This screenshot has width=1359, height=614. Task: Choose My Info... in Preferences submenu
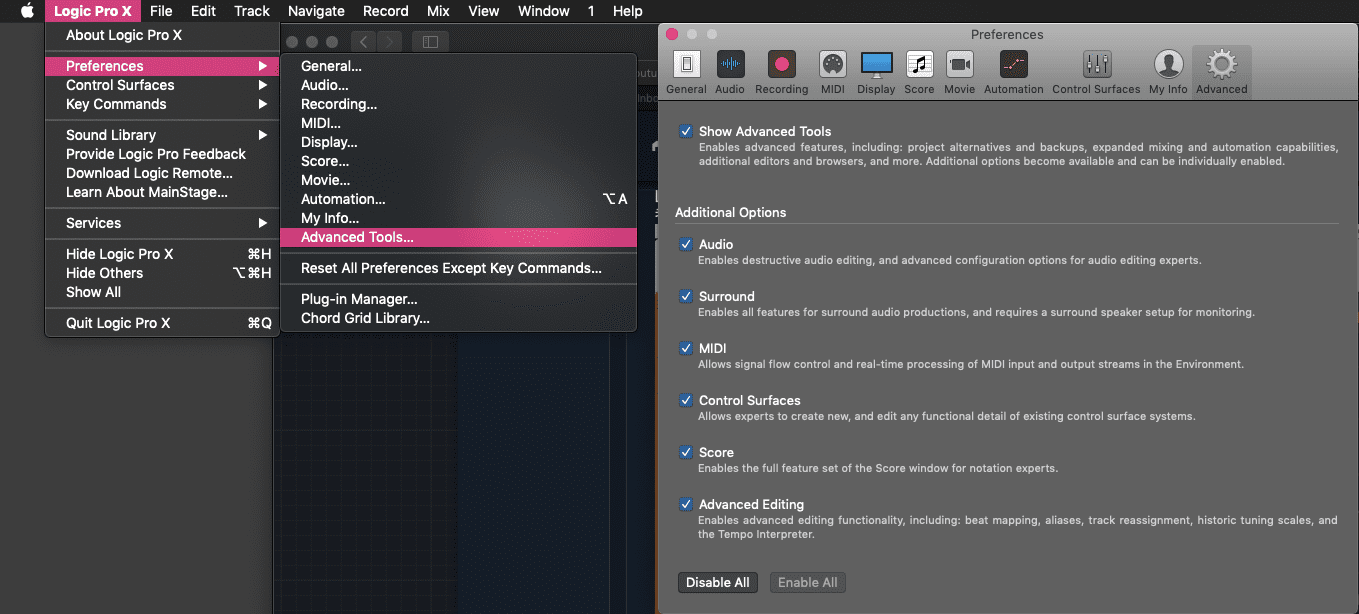coord(458,218)
